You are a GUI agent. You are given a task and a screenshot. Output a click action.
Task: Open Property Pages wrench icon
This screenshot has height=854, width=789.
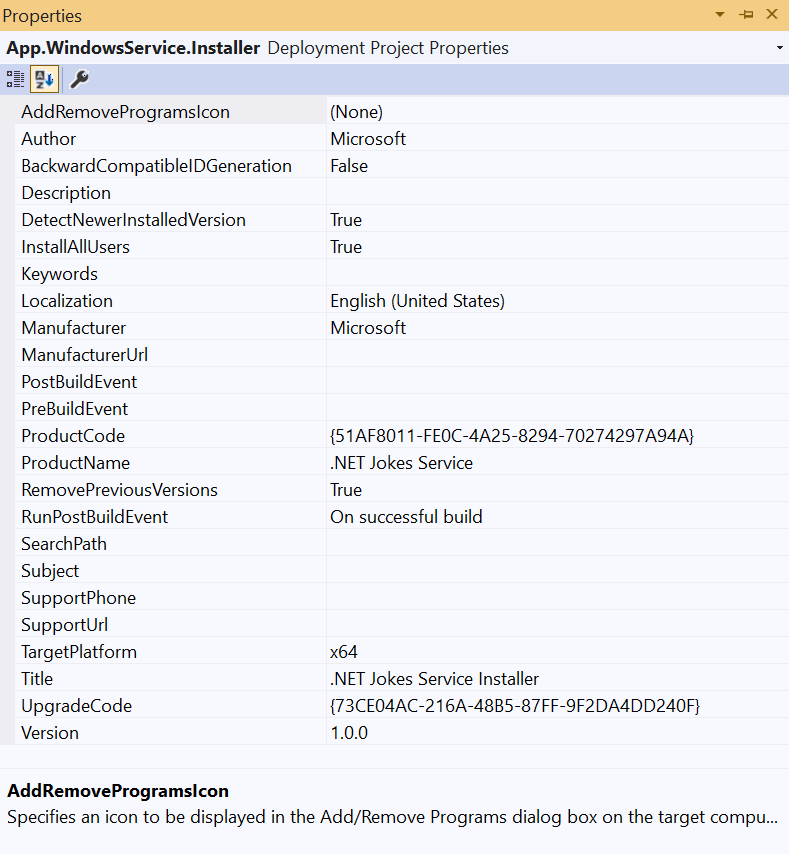point(79,80)
